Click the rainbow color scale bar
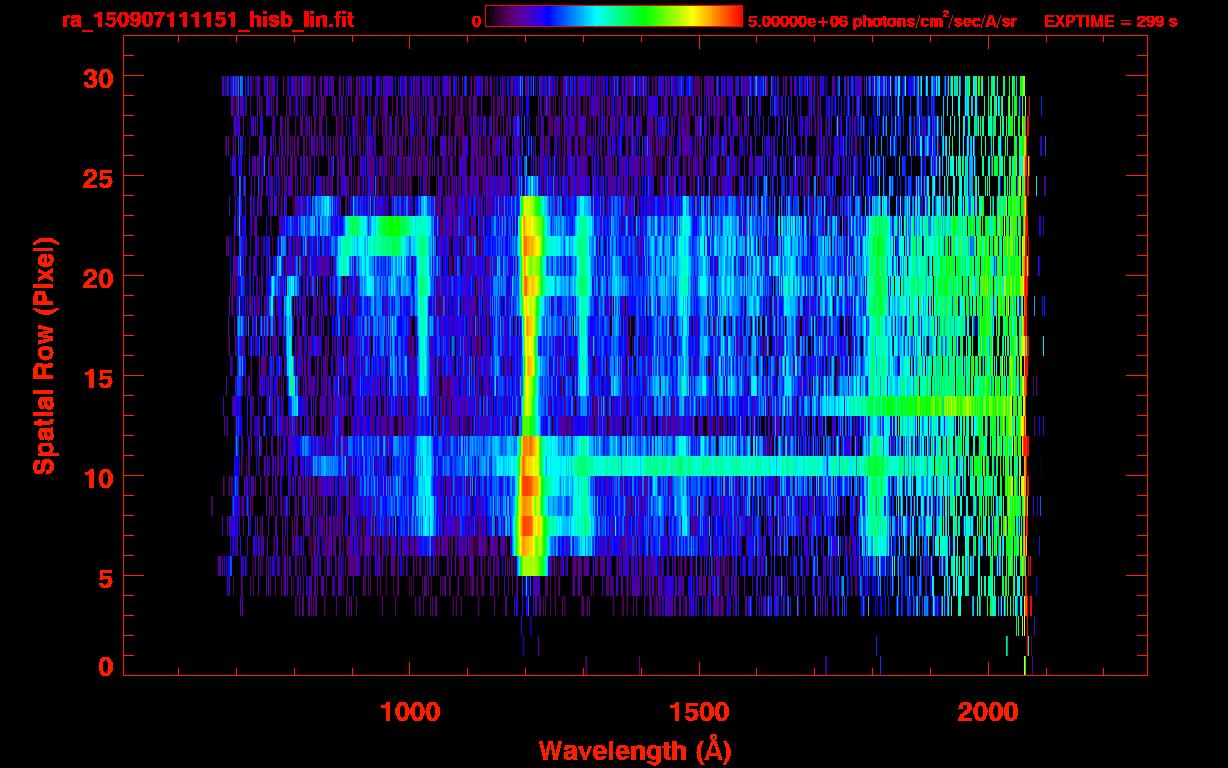 [x=614, y=16]
